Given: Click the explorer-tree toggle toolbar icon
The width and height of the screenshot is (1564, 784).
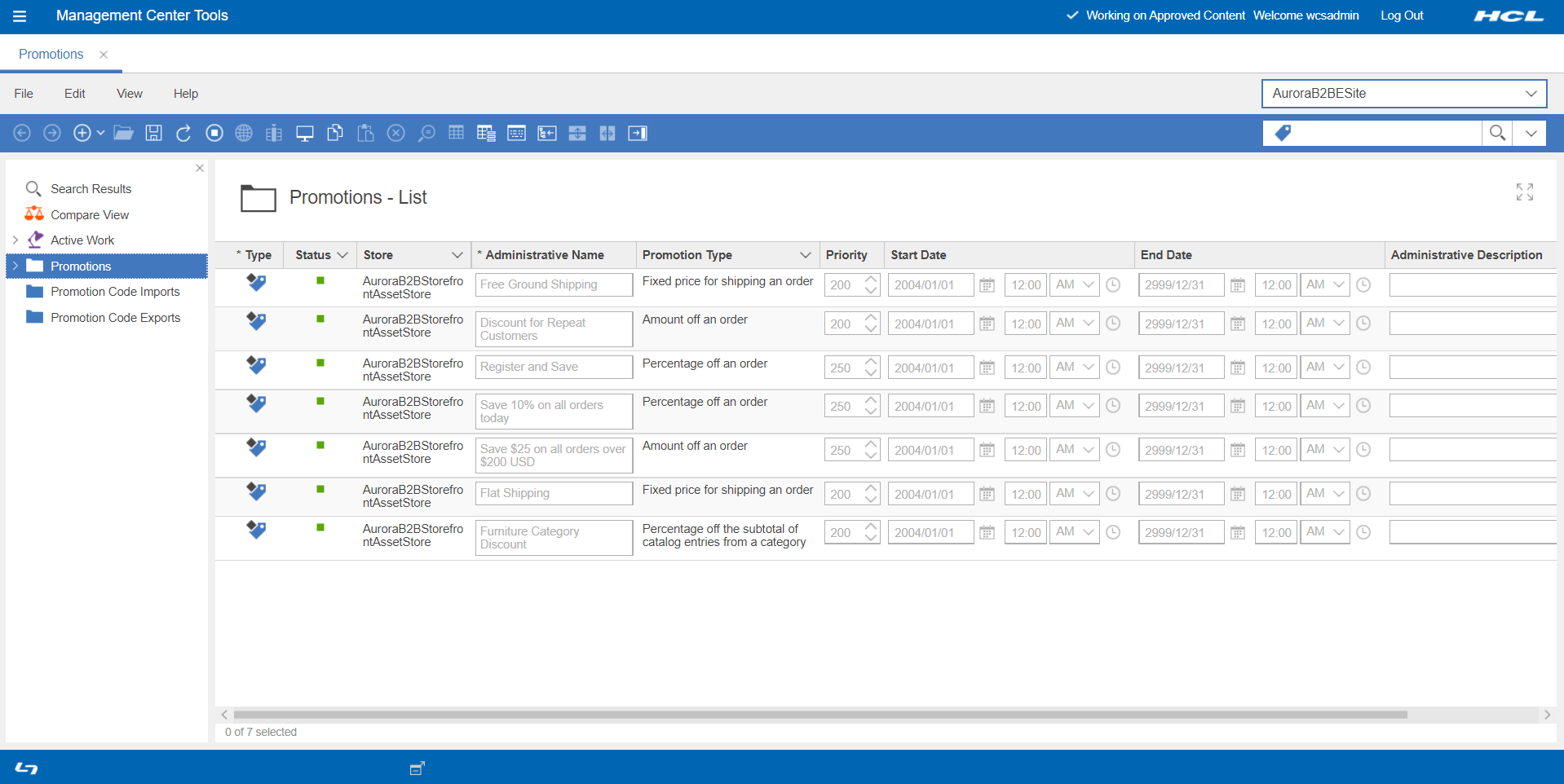Looking at the screenshot, I should point(547,133).
